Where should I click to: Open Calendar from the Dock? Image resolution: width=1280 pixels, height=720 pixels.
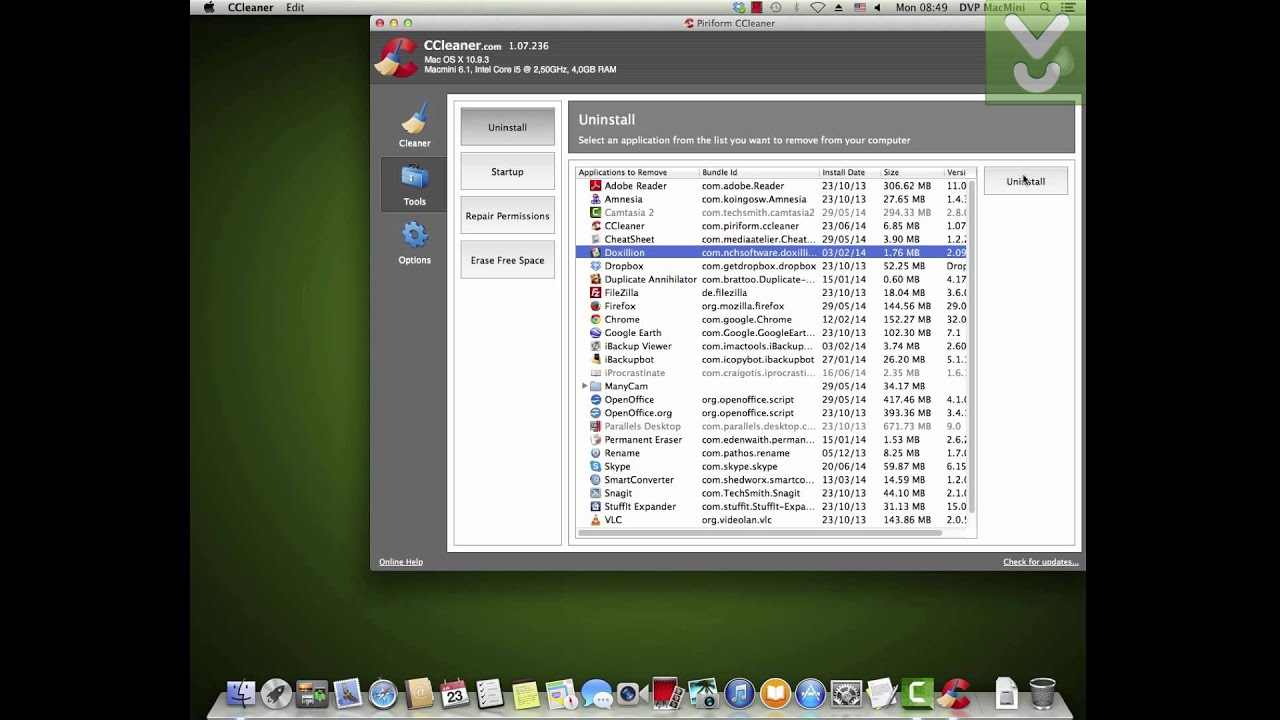coord(454,694)
